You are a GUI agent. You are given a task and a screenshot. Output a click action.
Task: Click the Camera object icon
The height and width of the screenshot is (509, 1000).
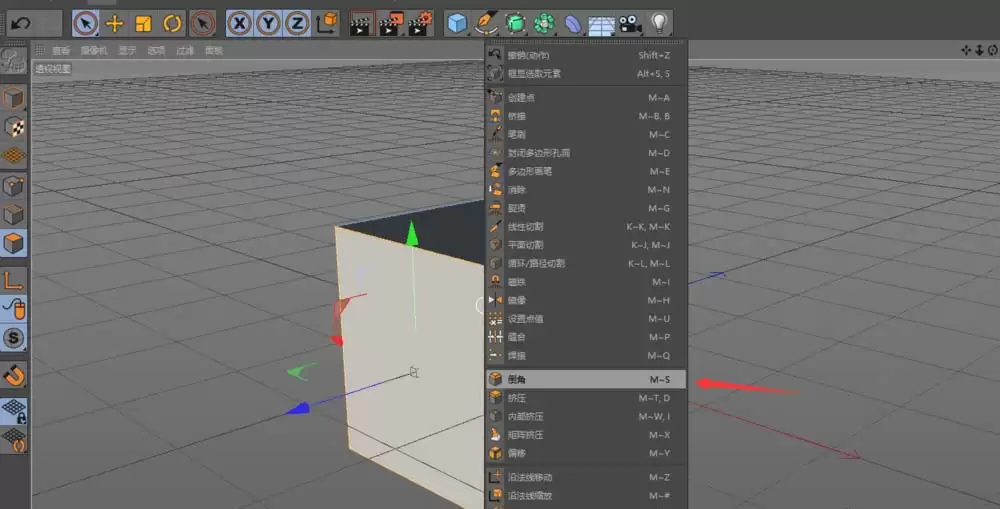[x=630, y=24]
